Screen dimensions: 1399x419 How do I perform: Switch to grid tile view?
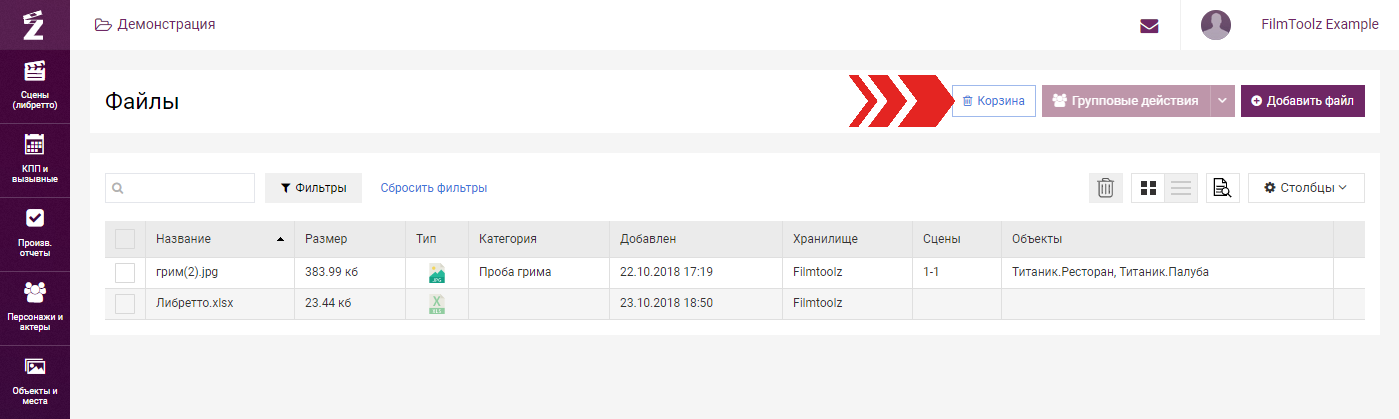click(x=1148, y=188)
